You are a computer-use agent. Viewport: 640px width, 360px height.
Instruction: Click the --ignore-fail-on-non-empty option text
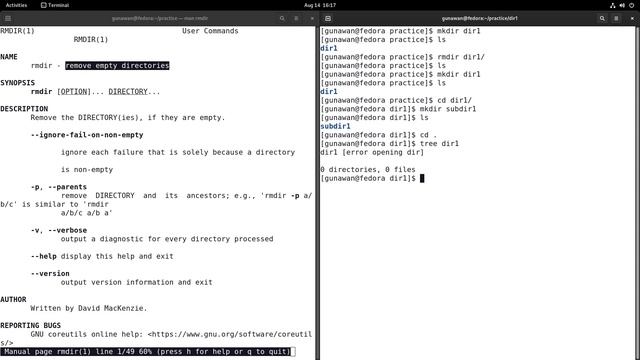[x=87, y=135]
